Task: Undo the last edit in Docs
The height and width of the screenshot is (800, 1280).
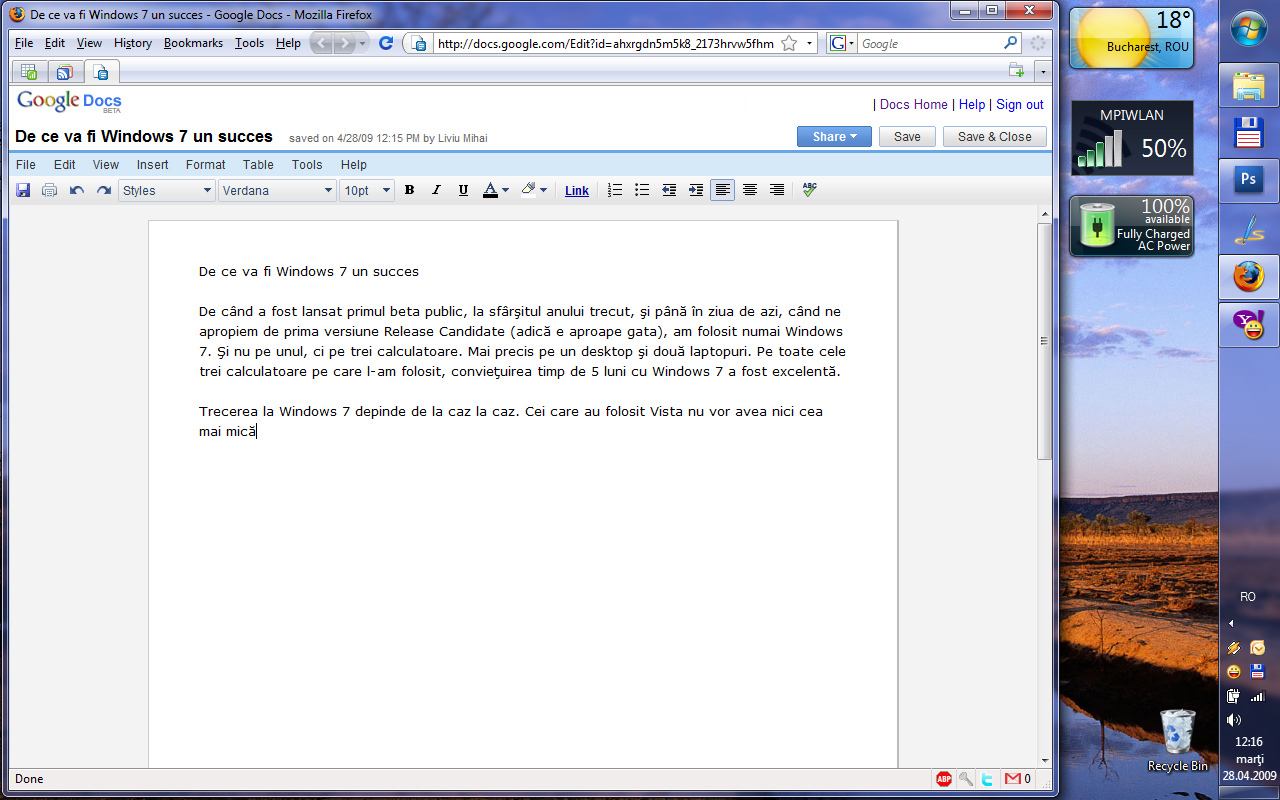Action: click(x=77, y=190)
